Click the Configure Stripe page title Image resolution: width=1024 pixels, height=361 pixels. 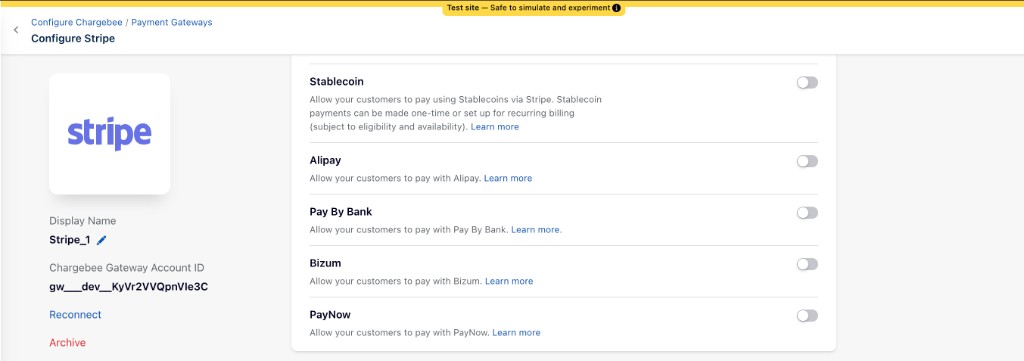73,39
